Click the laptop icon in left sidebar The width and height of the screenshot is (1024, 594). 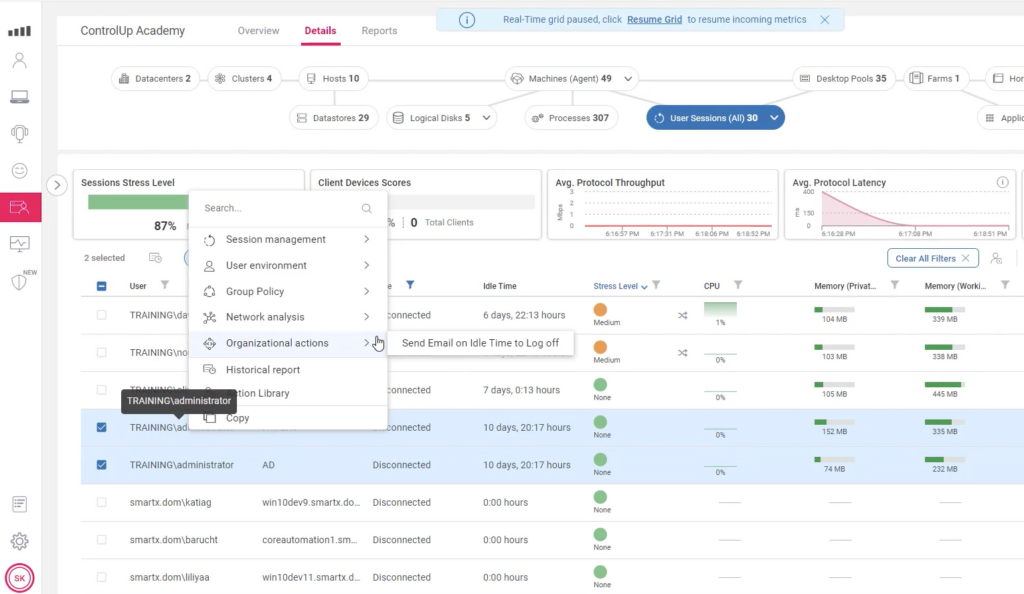(20, 97)
